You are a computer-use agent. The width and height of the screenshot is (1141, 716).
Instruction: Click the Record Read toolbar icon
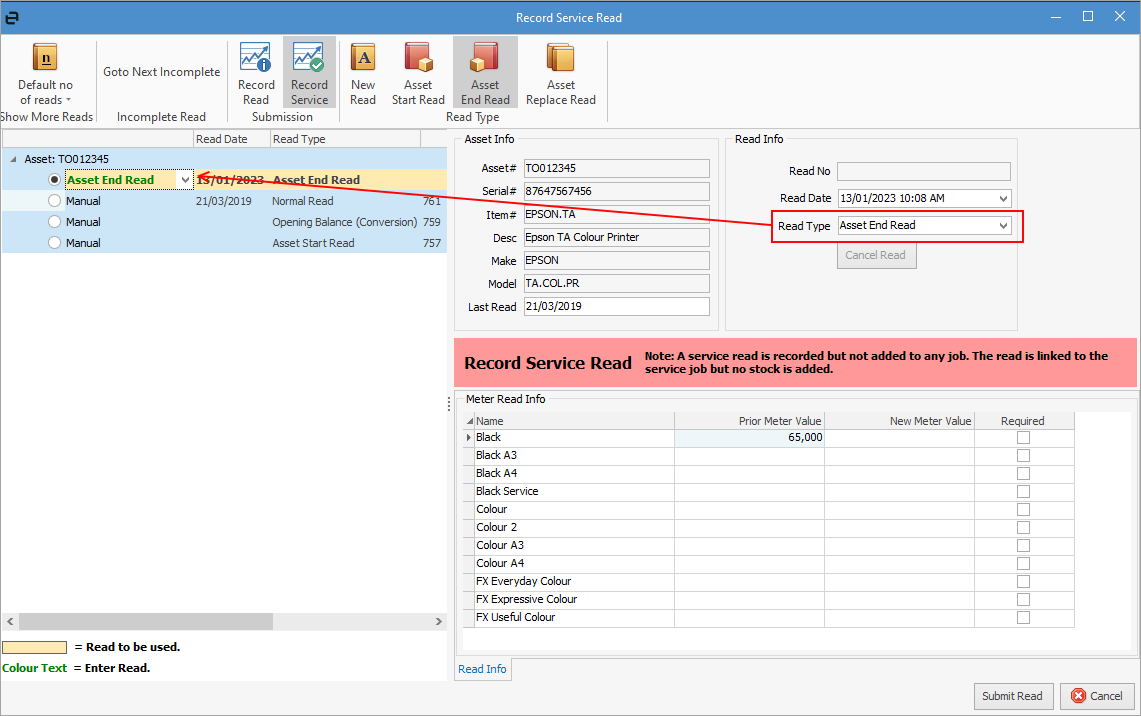(x=256, y=58)
